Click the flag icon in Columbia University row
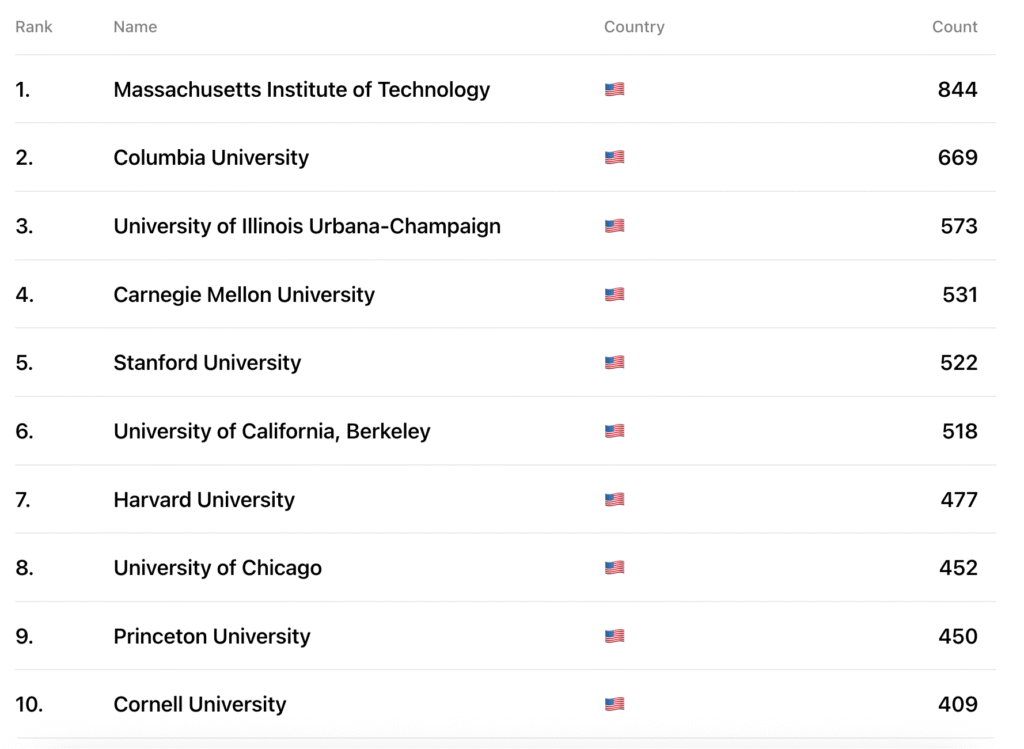 point(614,157)
